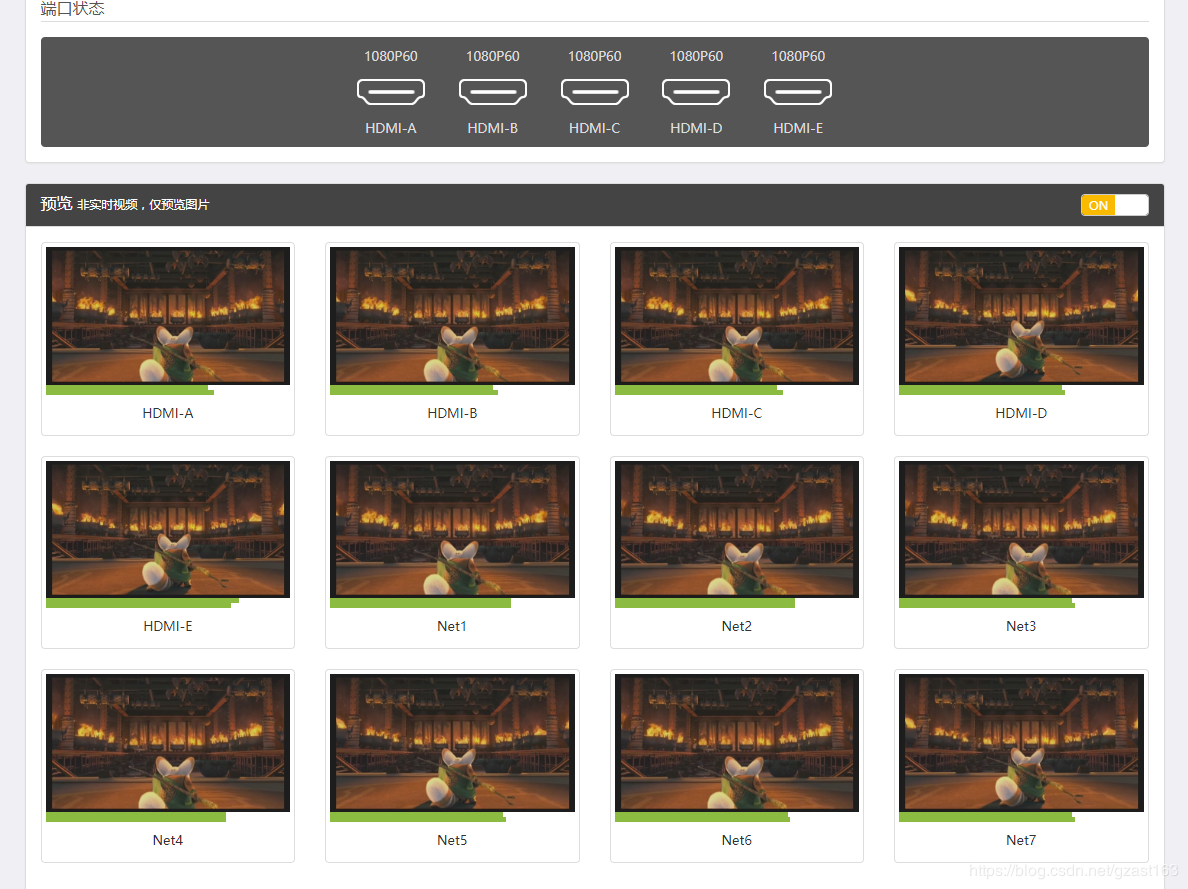Image resolution: width=1188 pixels, height=889 pixels.
Task: Click the HDMI-D label in port status
Action: 696,128
